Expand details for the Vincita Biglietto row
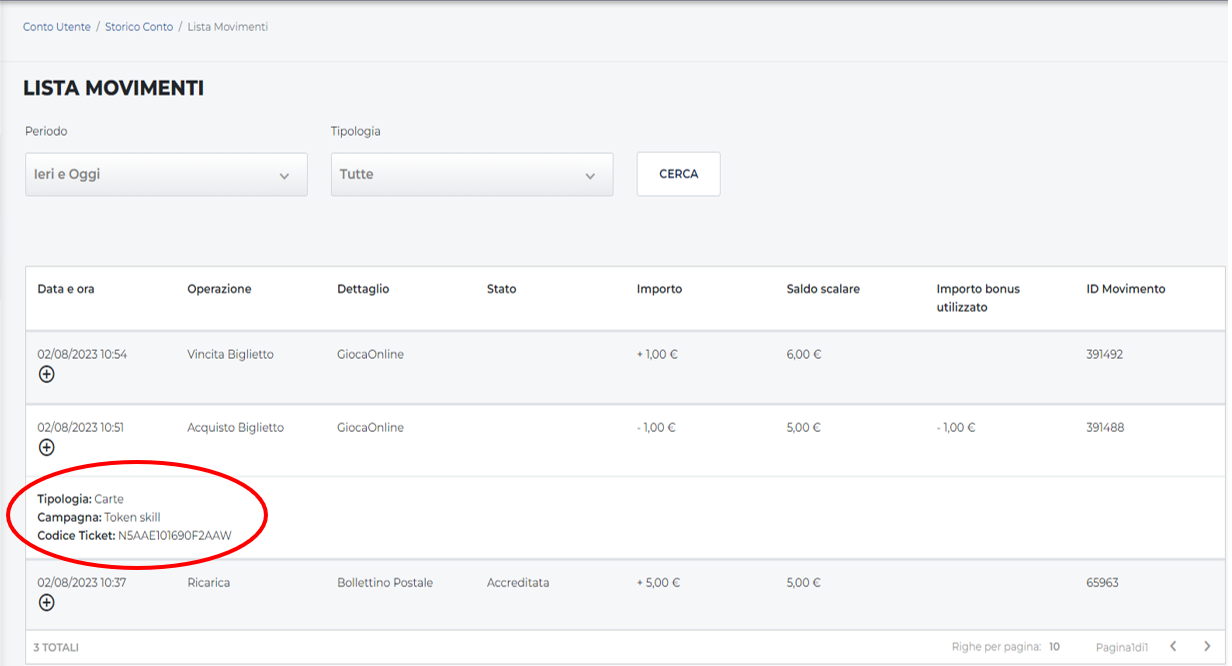Viewport: 1232px width, 666px height. (x=46, y=374)
